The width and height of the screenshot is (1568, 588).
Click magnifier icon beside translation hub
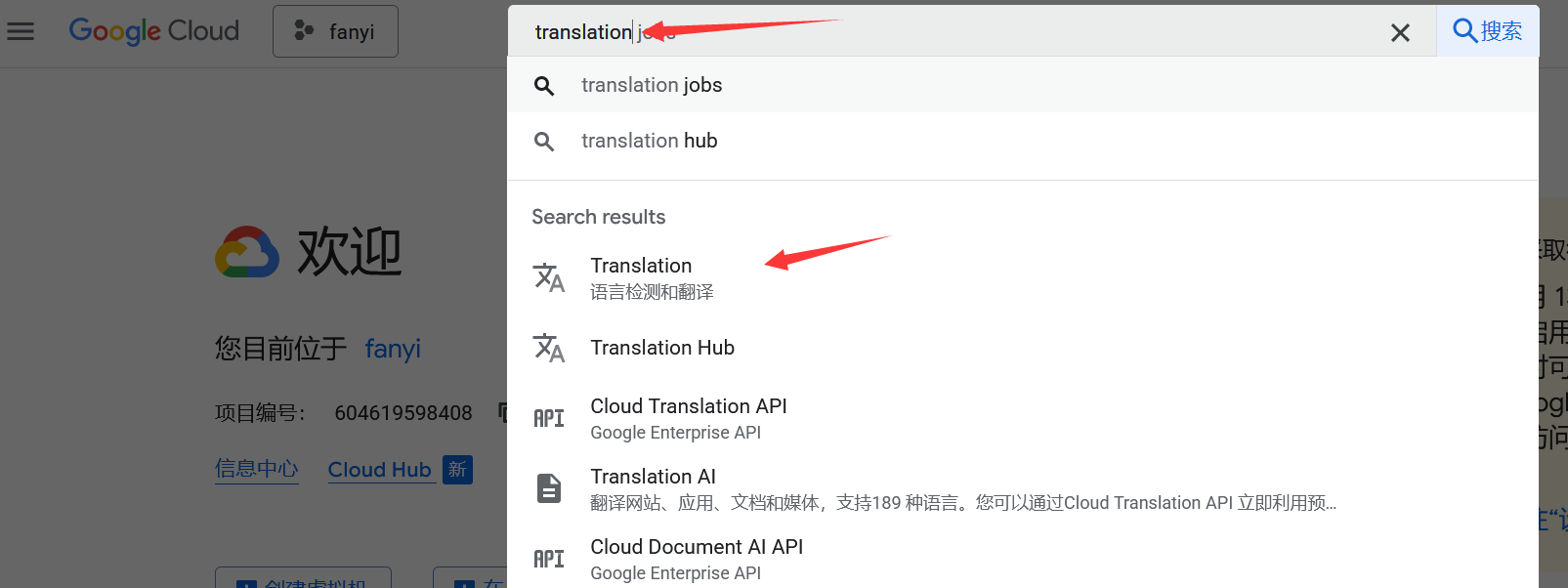click(544, 142)
